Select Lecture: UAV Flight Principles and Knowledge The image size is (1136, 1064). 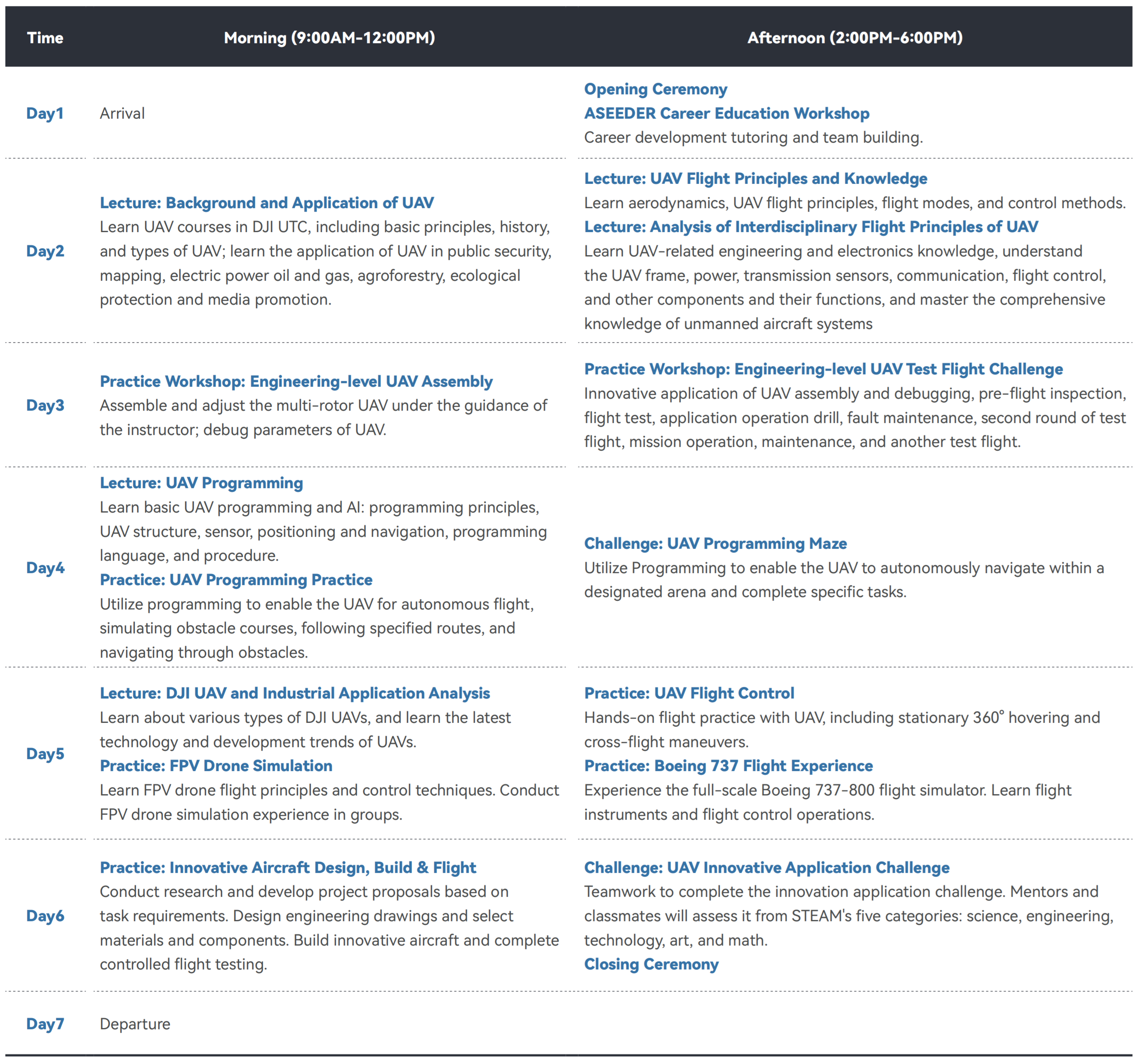coord(755,178)
